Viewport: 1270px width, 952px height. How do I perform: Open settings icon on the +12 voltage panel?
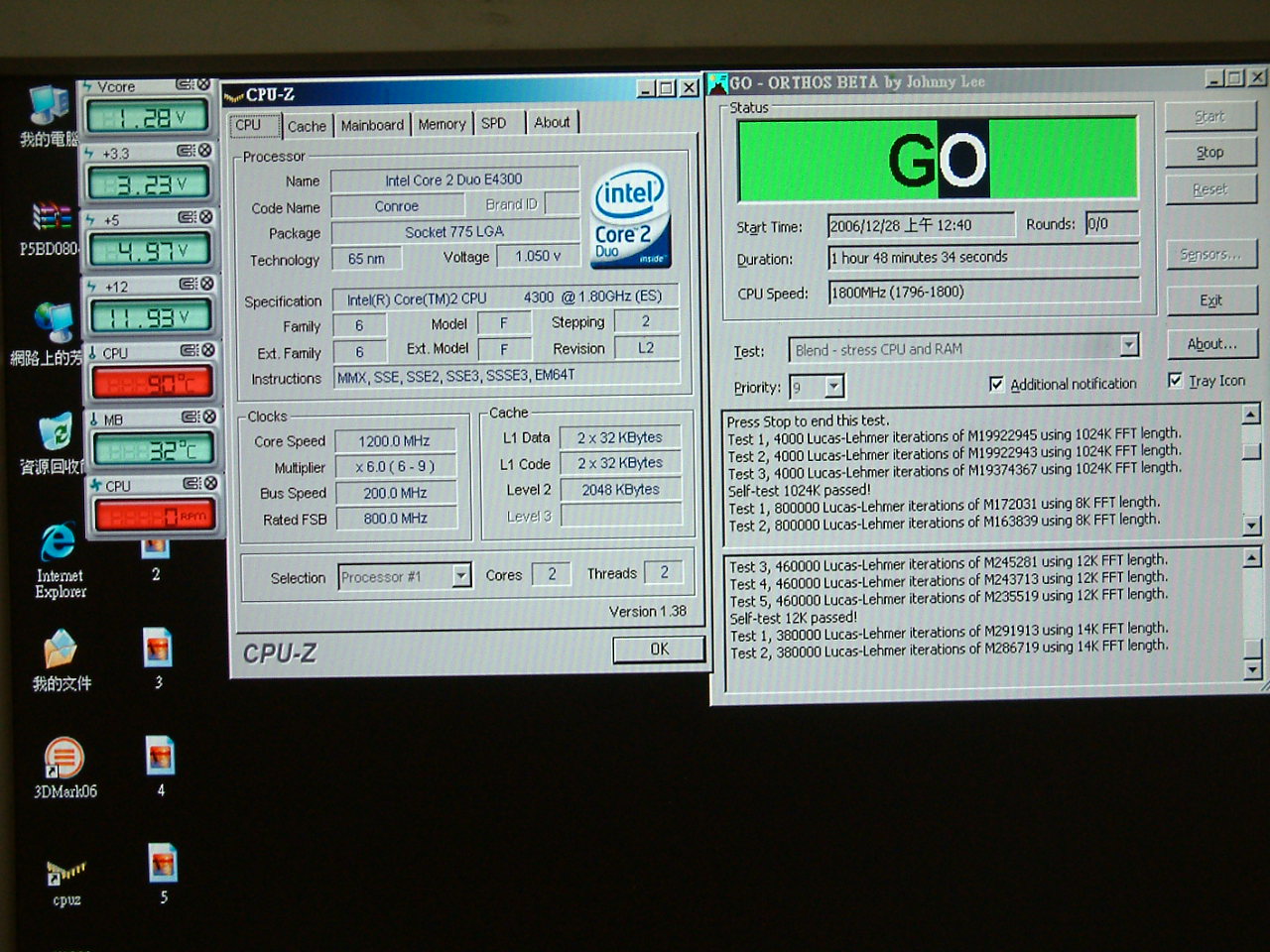[x=189, y=285]
